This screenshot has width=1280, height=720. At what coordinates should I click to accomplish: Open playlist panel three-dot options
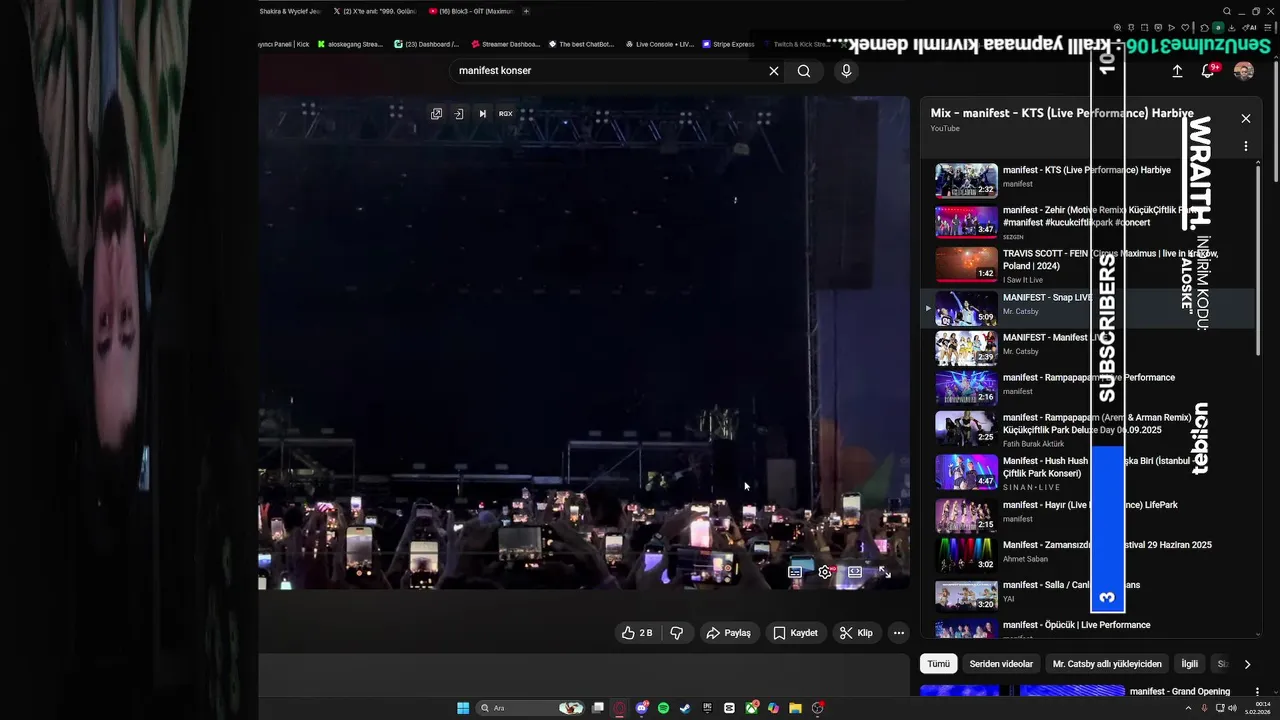tap(1246, 146)
